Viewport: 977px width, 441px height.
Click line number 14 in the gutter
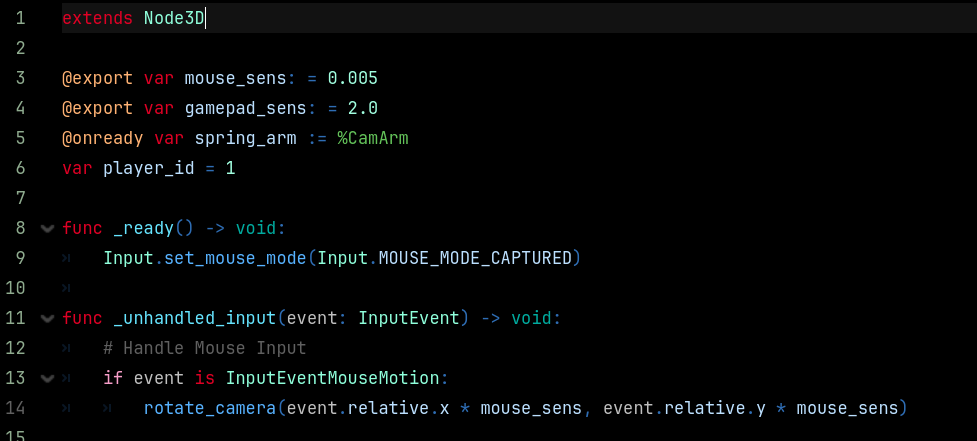pos(15,408)
